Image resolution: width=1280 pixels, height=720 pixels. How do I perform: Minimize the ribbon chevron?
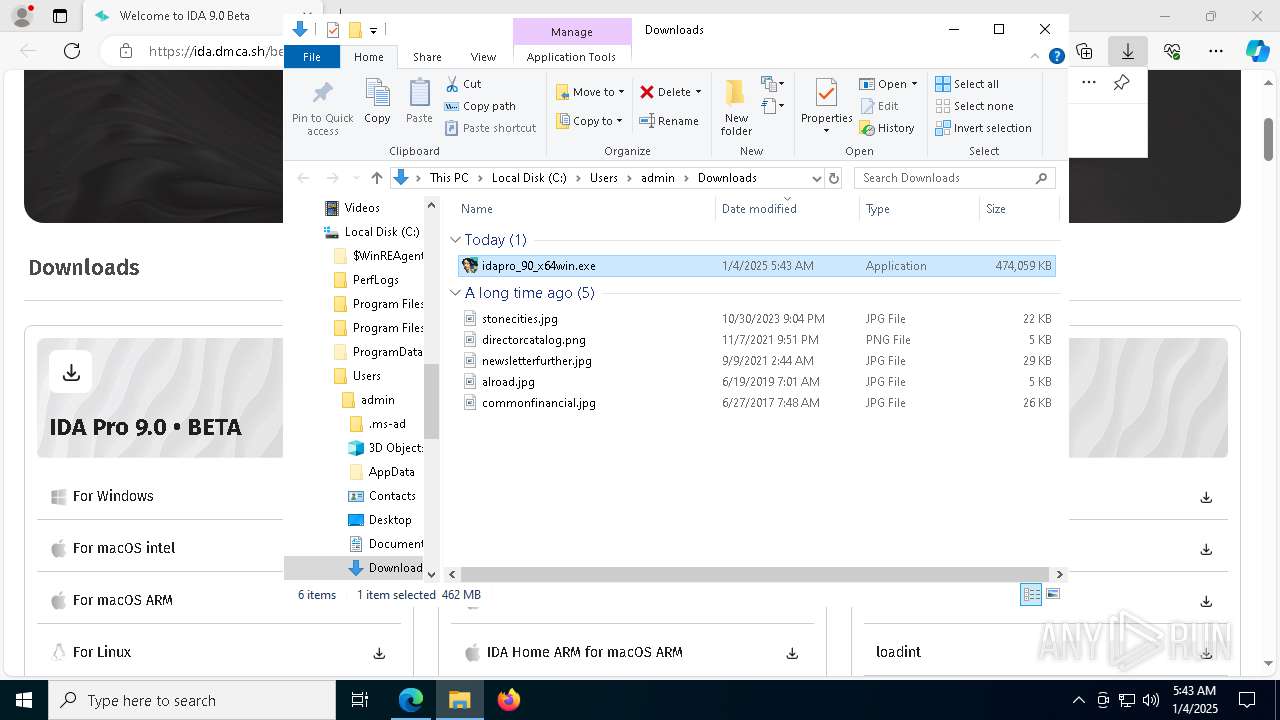coord(1036,57)
